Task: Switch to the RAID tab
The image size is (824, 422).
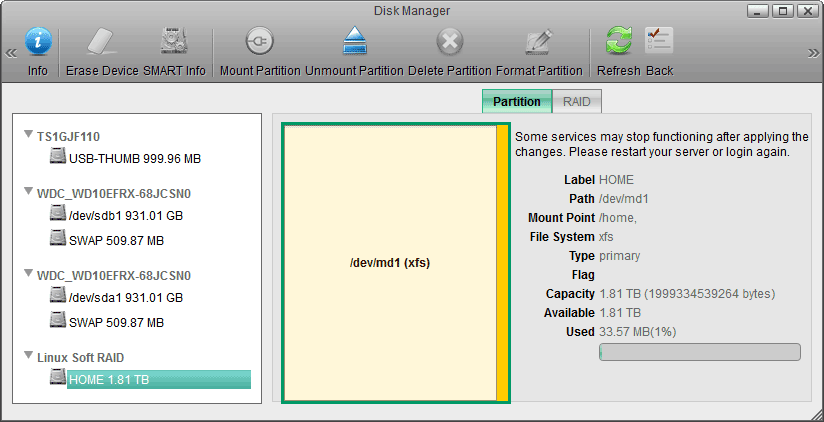Action: 576,101
